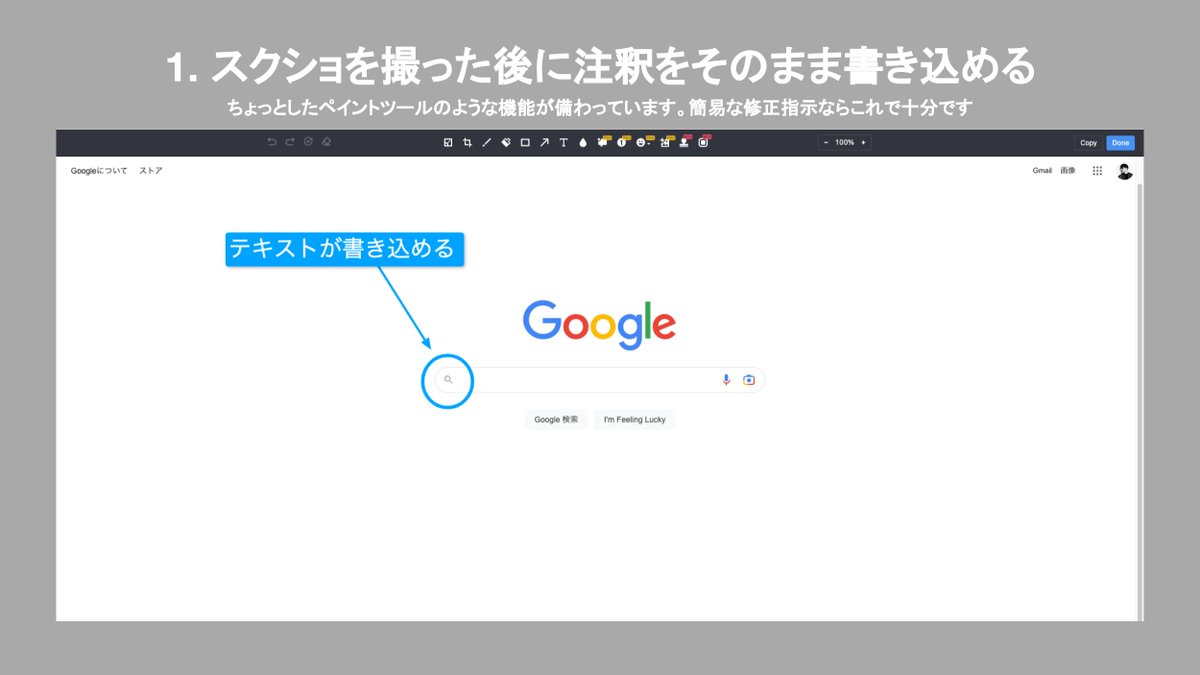Click the circular reset icon in toolbar
Image resolution: width=1200 pixels, height=675 pixels.
click(308, 142)
